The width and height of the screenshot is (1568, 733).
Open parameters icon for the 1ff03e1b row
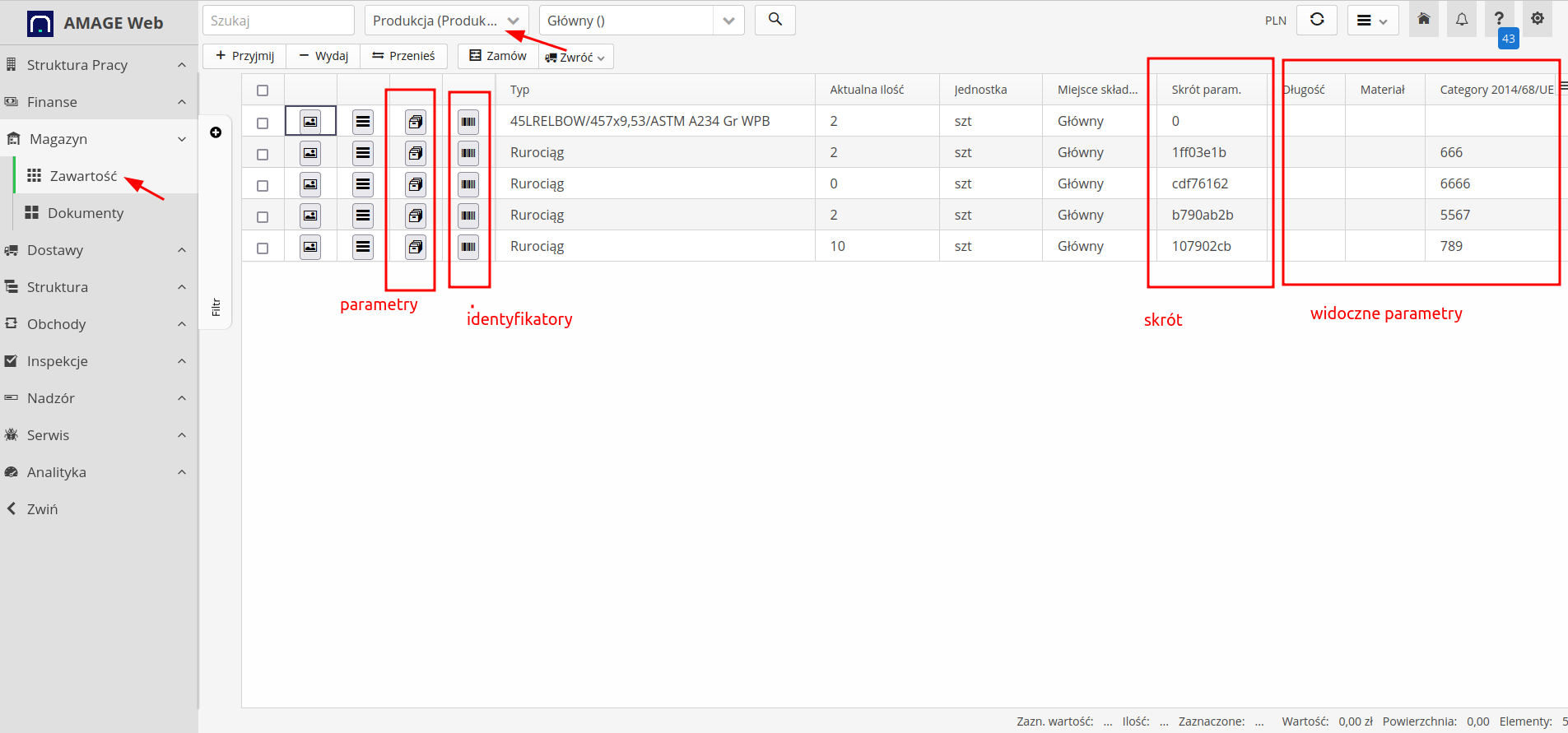click(416, 153)
